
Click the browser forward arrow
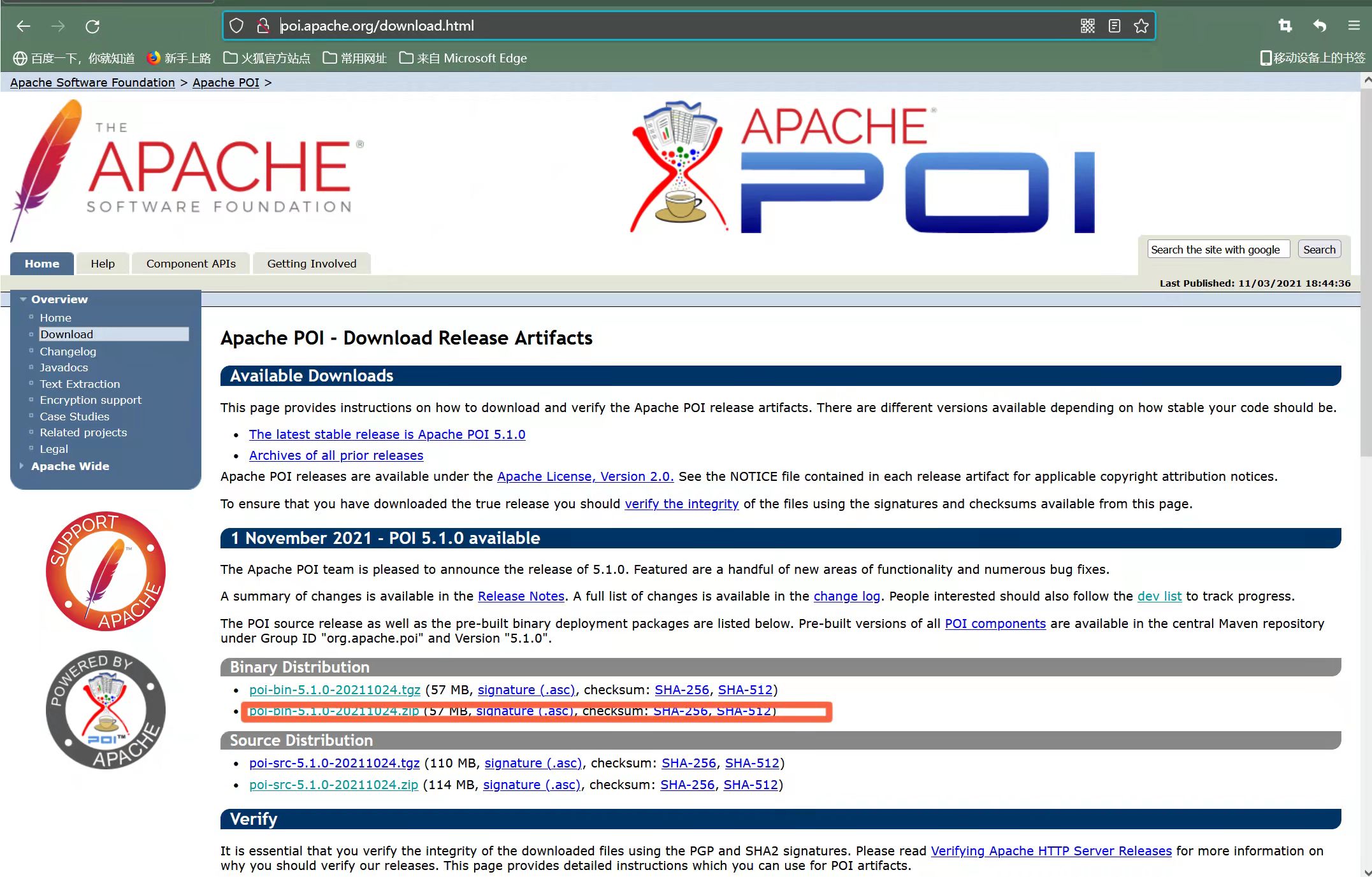pyautogui.click(x=58, y=26)
